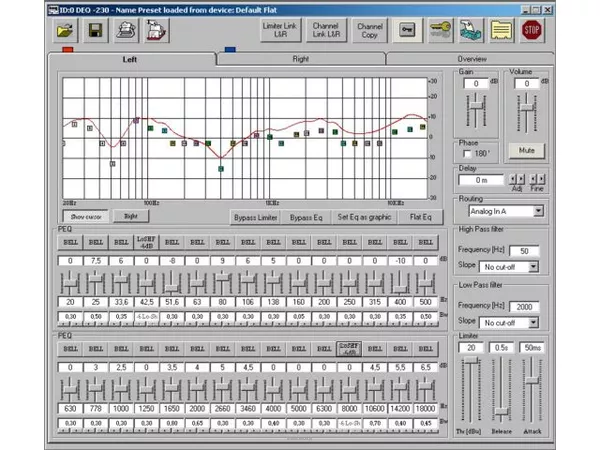This screenshot has height=450, width=600.
Task: Change filter type BELL above the 630 Hz band
Action: (70, 349)
